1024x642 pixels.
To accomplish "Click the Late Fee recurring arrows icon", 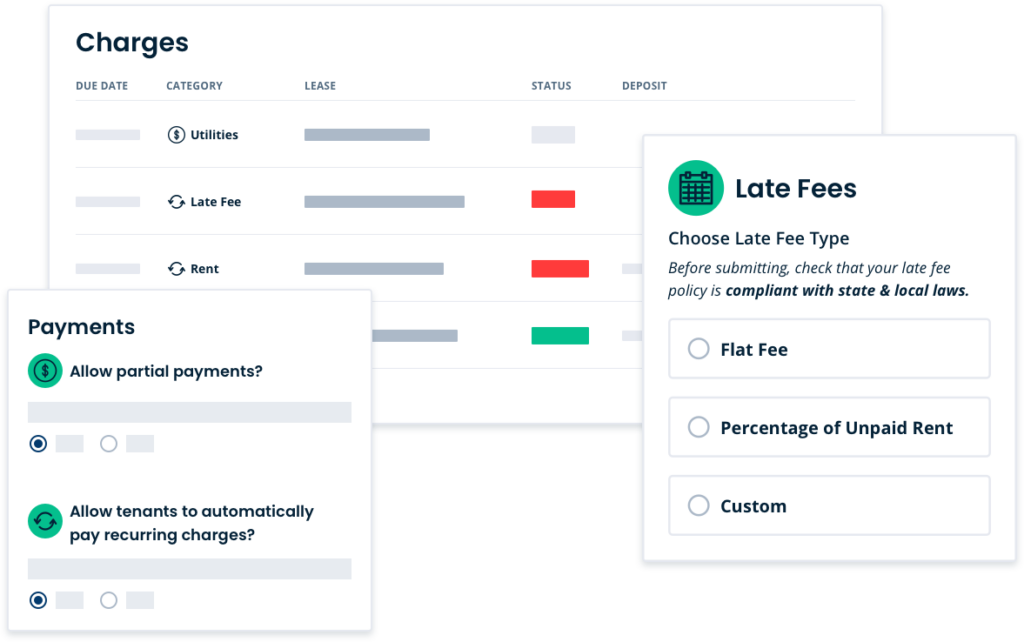I will (176, 202).
